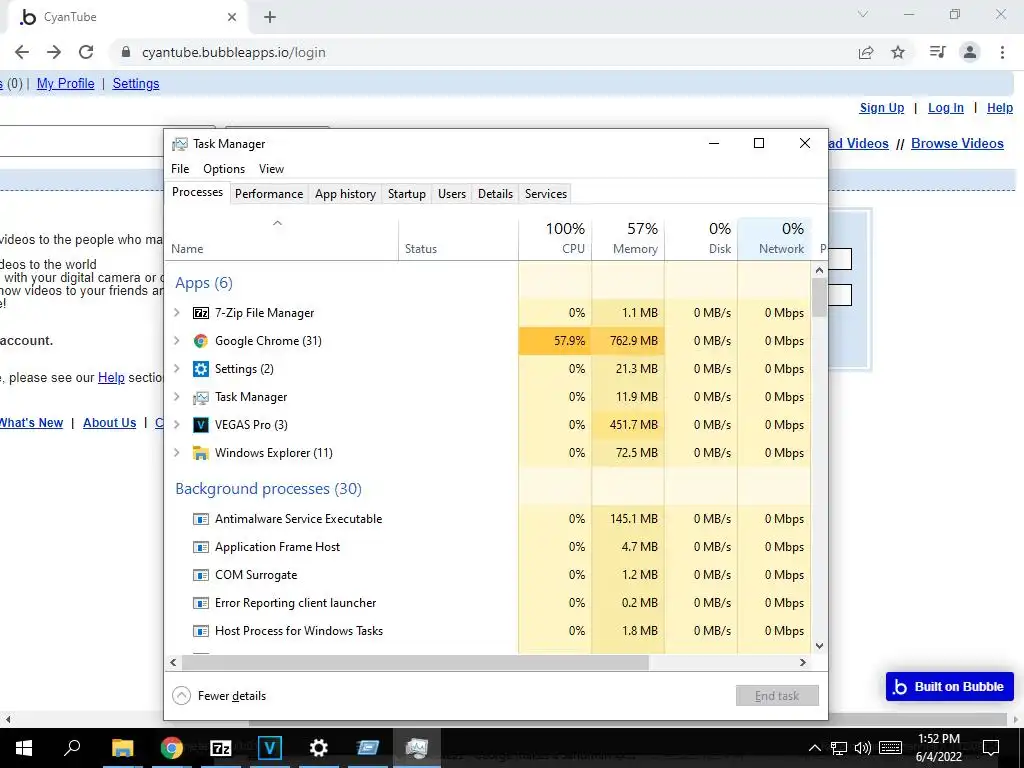The image size is (1024, 768).
Task: Open a new Chrome tab
Action: [270, 17]
